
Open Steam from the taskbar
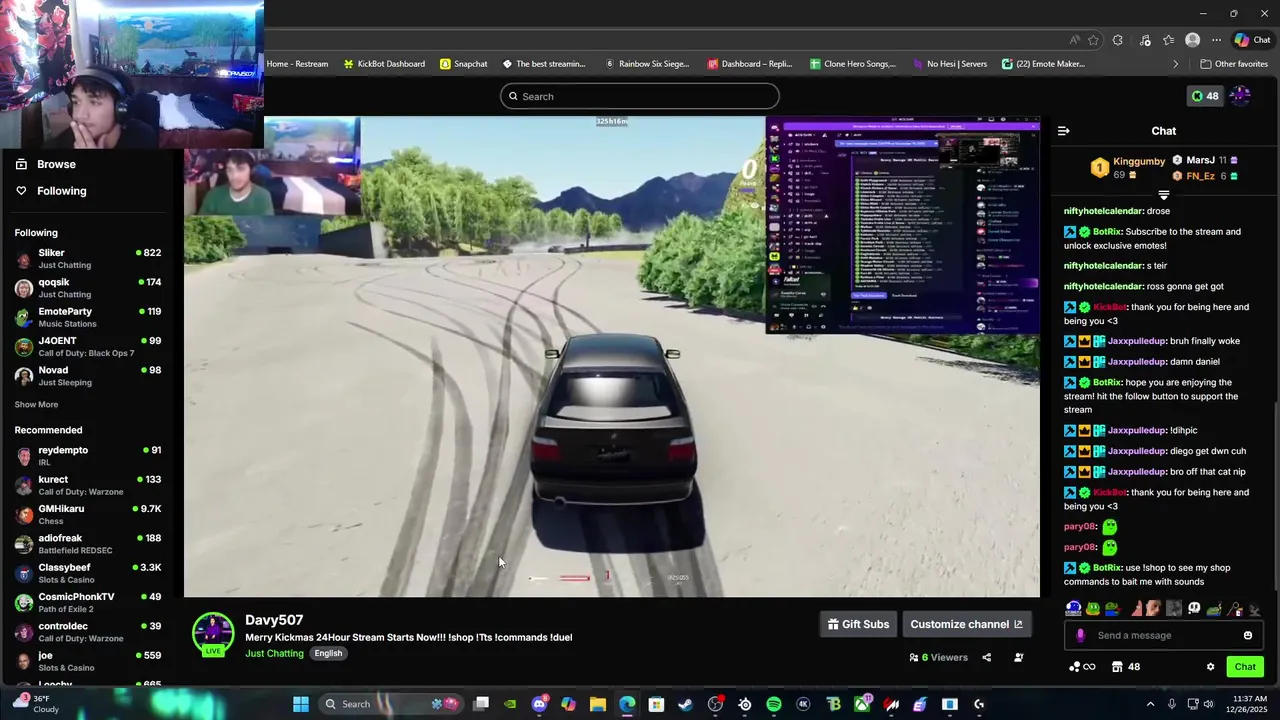pos(685,704)
